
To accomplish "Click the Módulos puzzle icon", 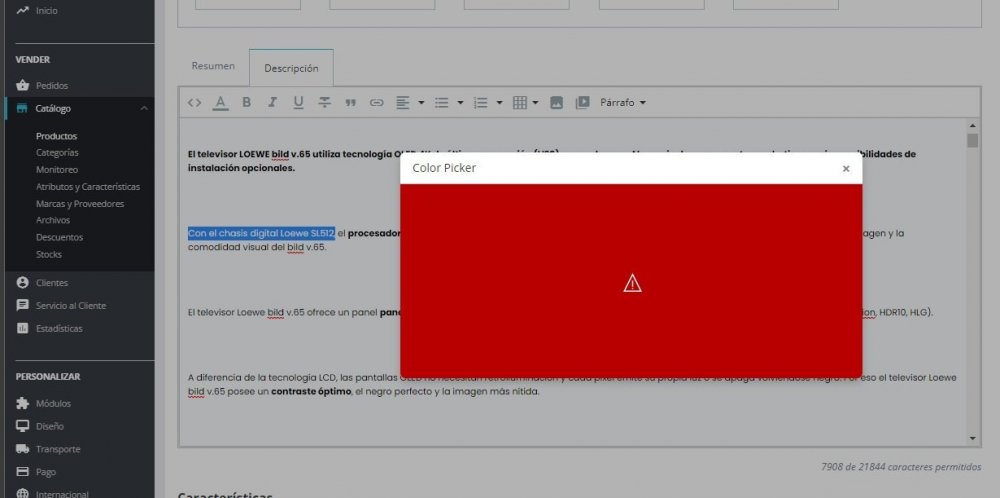I will coord(23,404).
